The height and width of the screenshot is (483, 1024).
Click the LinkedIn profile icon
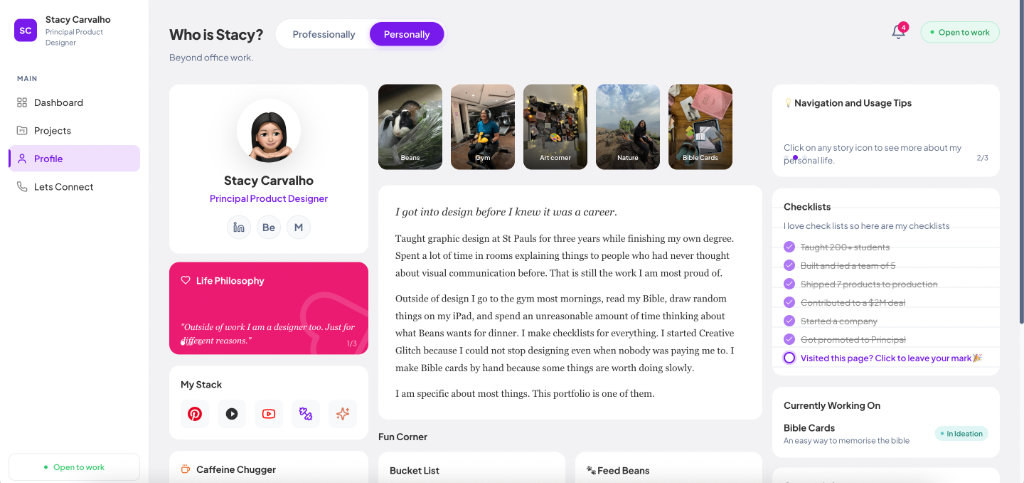point(239,227)
